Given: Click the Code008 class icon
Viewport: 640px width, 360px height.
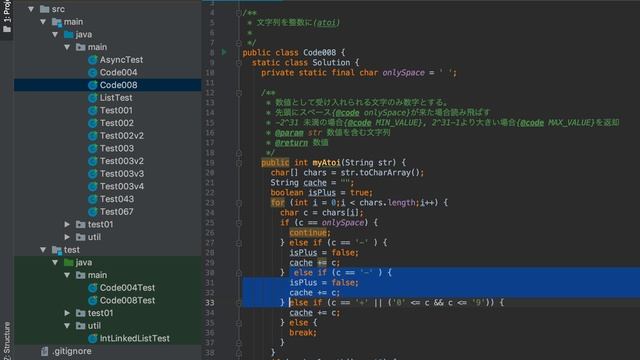Looking at the screenshot, I should tap(93, 85).
